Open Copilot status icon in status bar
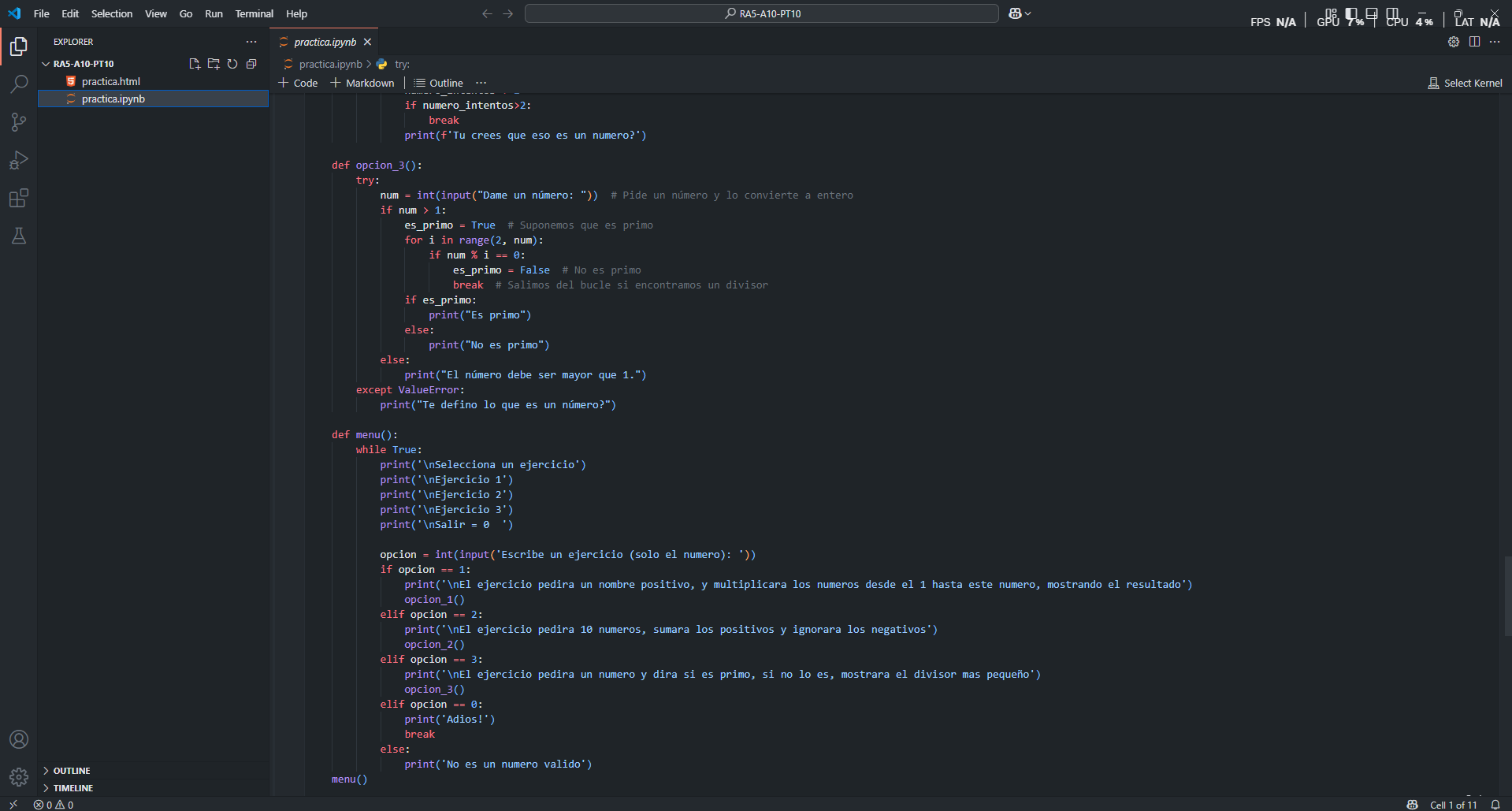Image resolution: width=1512 pixels, height=811 pixels. tap(1413, 805)
